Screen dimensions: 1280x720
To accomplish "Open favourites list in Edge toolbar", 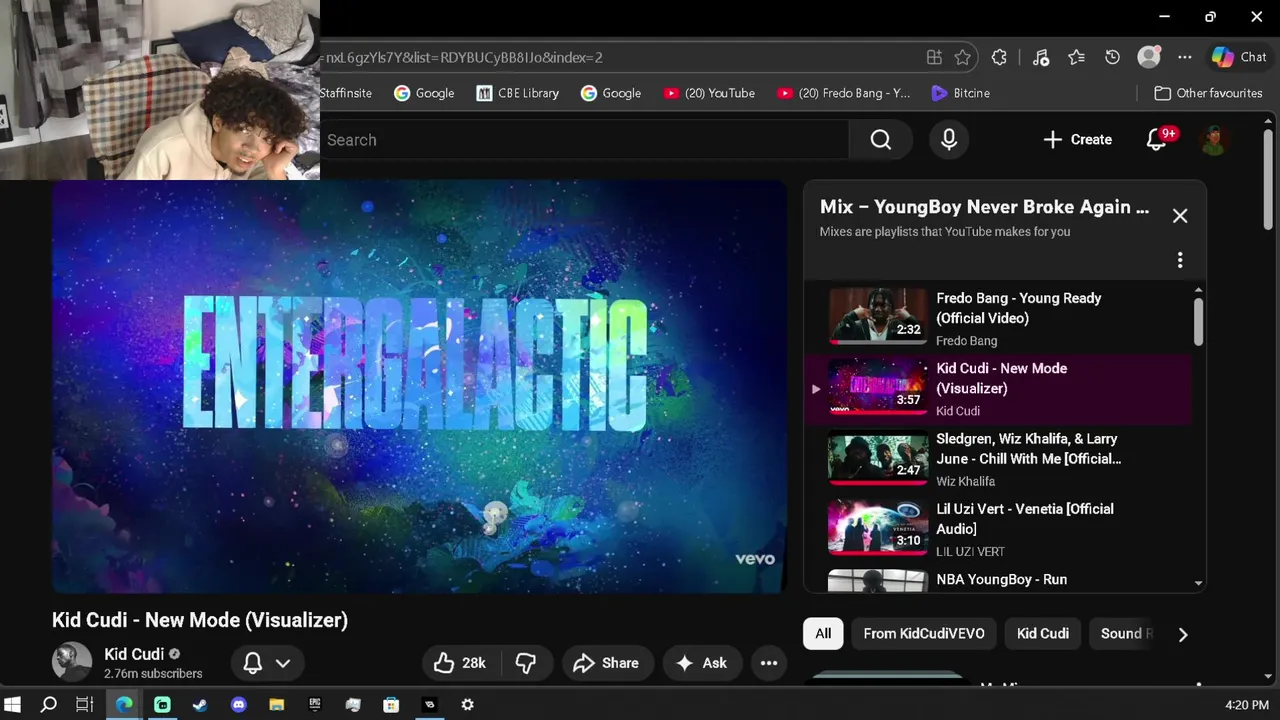I will coord(1076,58).
